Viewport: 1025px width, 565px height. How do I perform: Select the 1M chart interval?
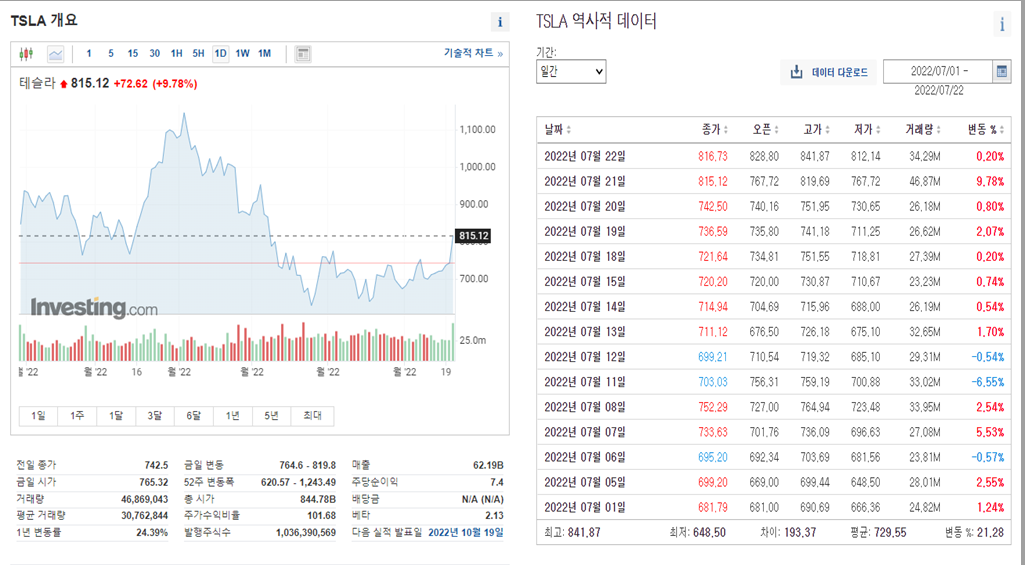[264, 54]
